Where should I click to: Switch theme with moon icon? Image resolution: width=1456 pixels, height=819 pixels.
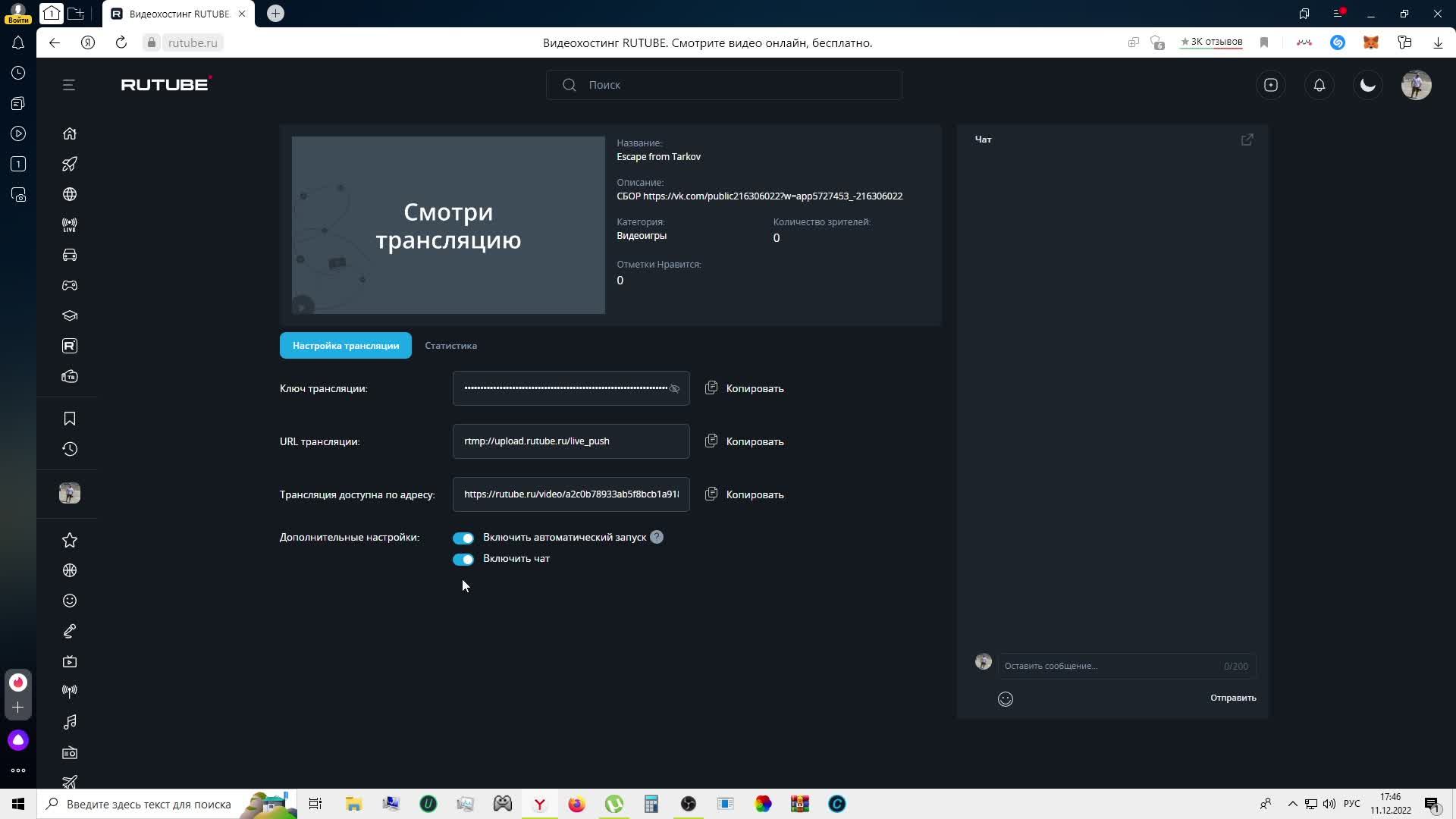(x=1368, y=85)
